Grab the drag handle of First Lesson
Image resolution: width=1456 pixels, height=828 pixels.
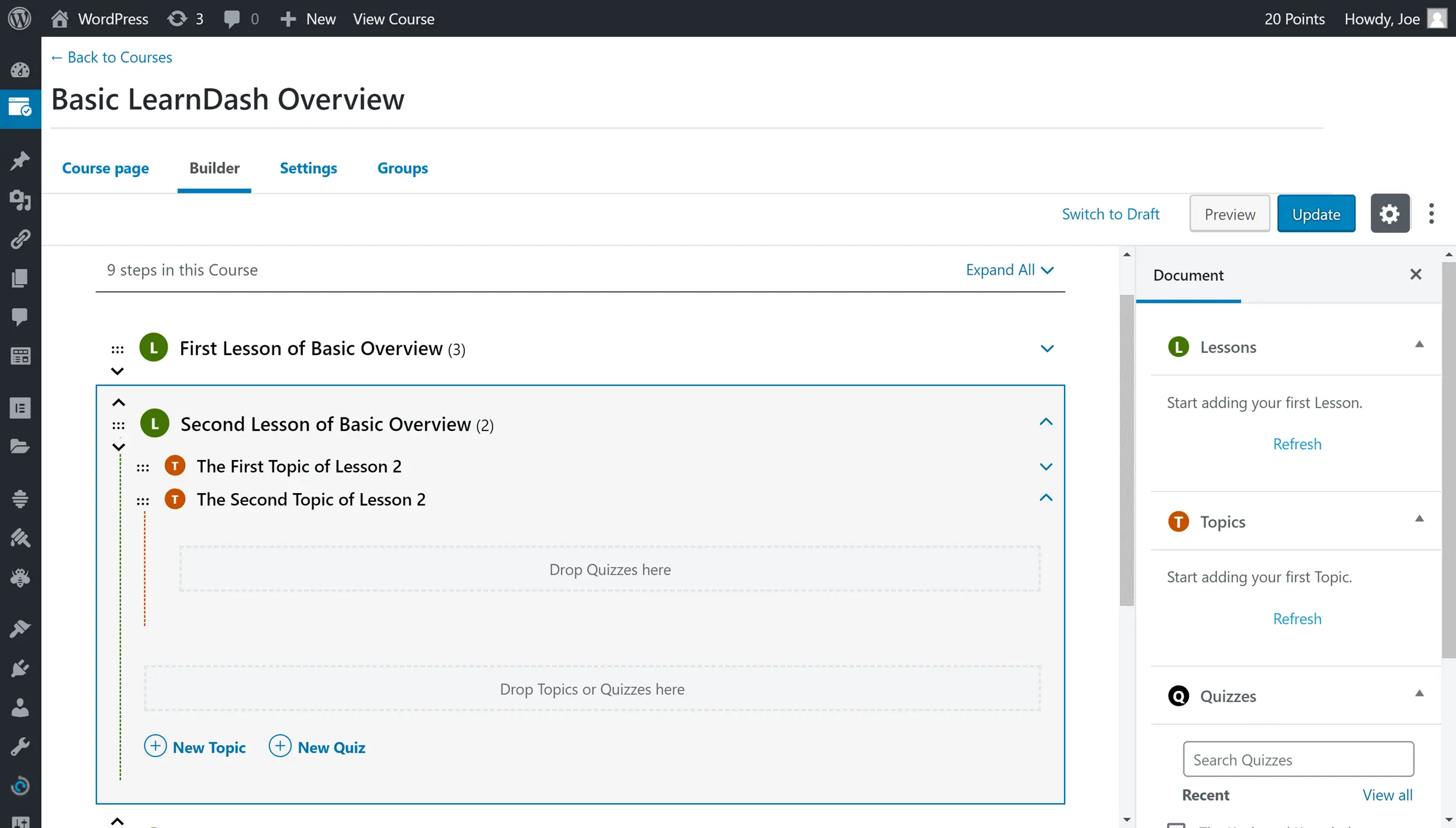point(118,349)
